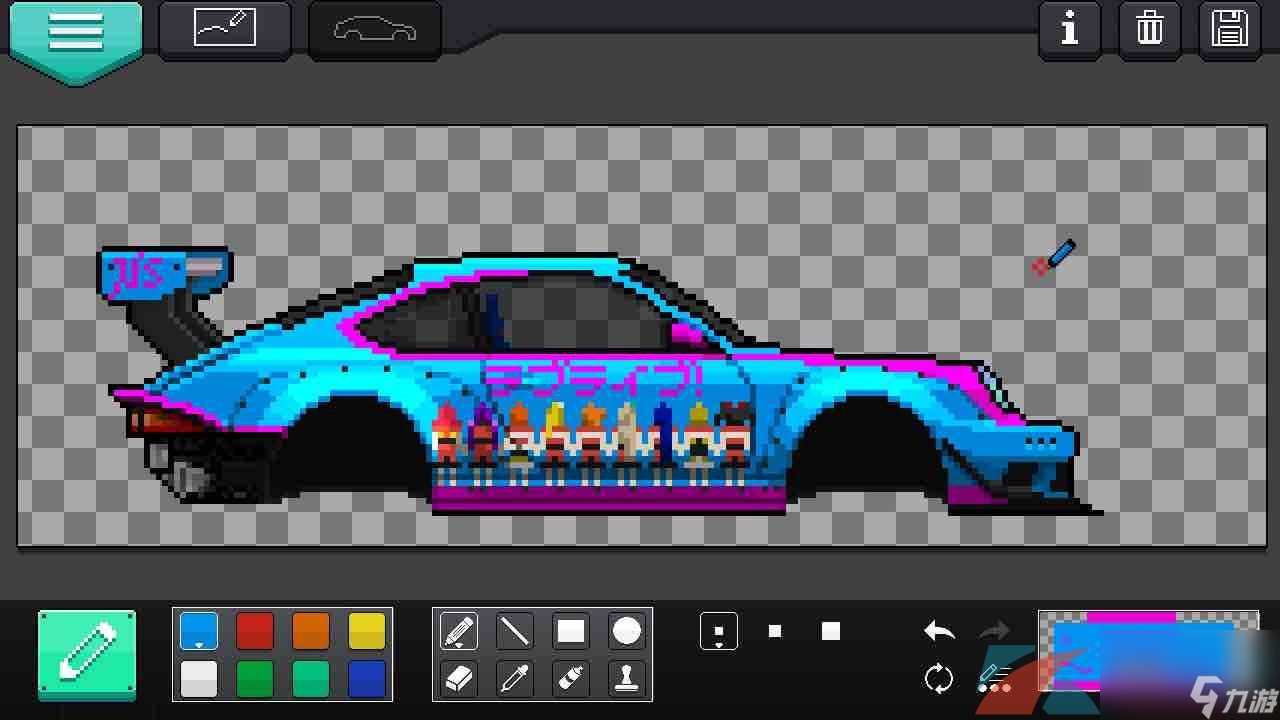Select the pencil drawing tool
This screenshot has height=720, width=1280.
tap(459, 632)
